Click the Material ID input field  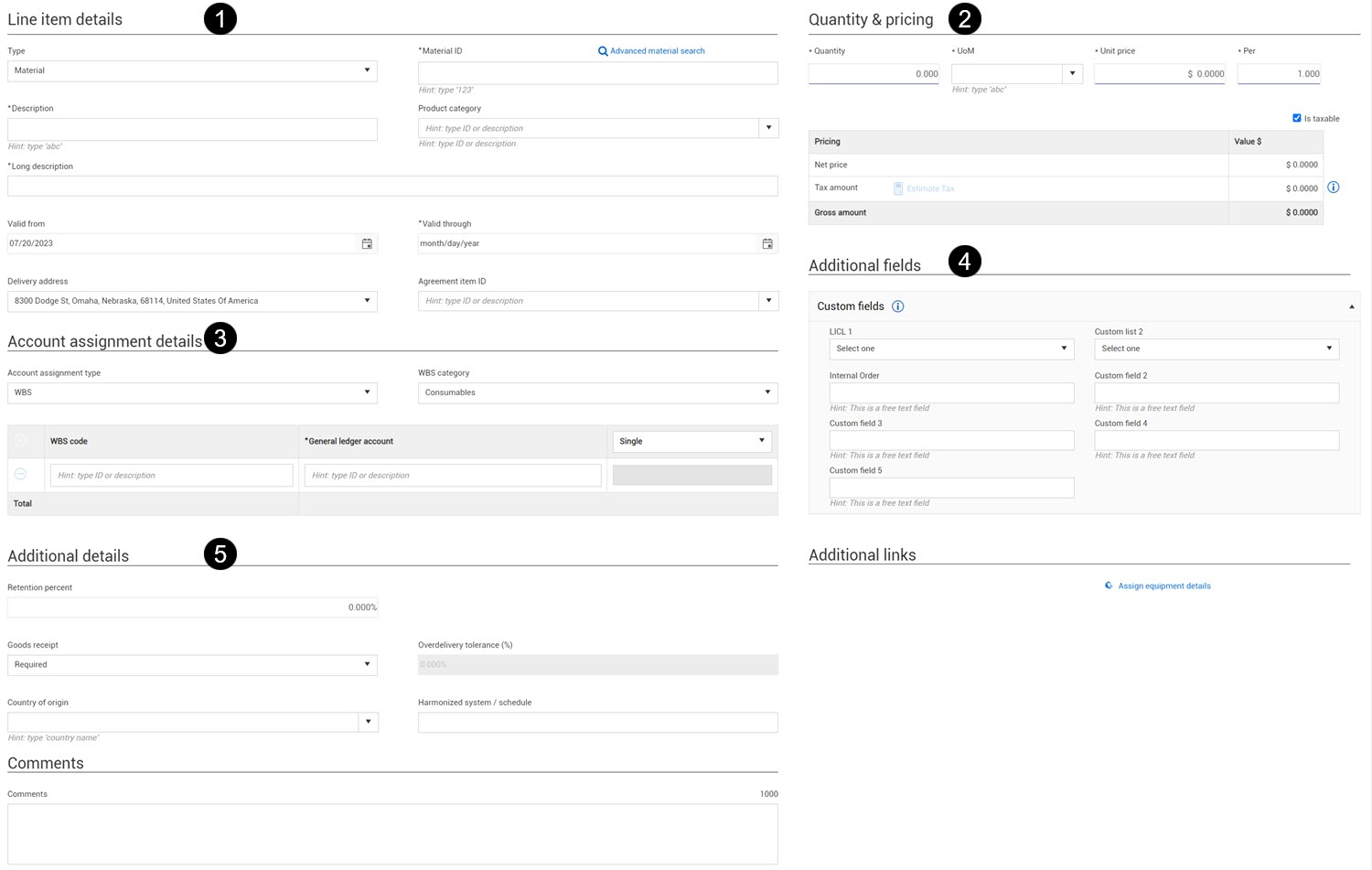coord(597,73)
